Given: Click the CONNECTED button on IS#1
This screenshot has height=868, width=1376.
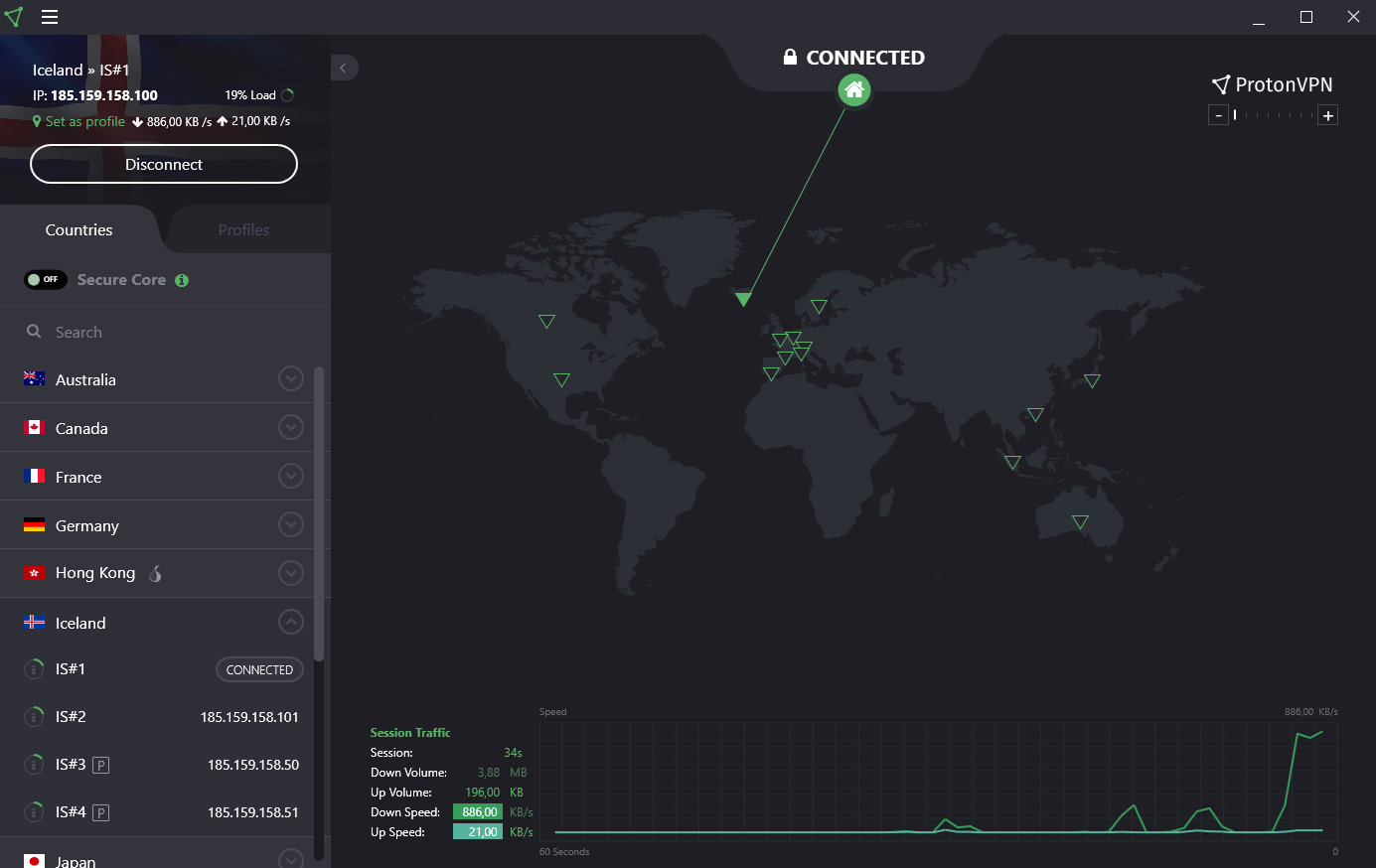Looking at the screenshot, I should click(x=259, y=669).
